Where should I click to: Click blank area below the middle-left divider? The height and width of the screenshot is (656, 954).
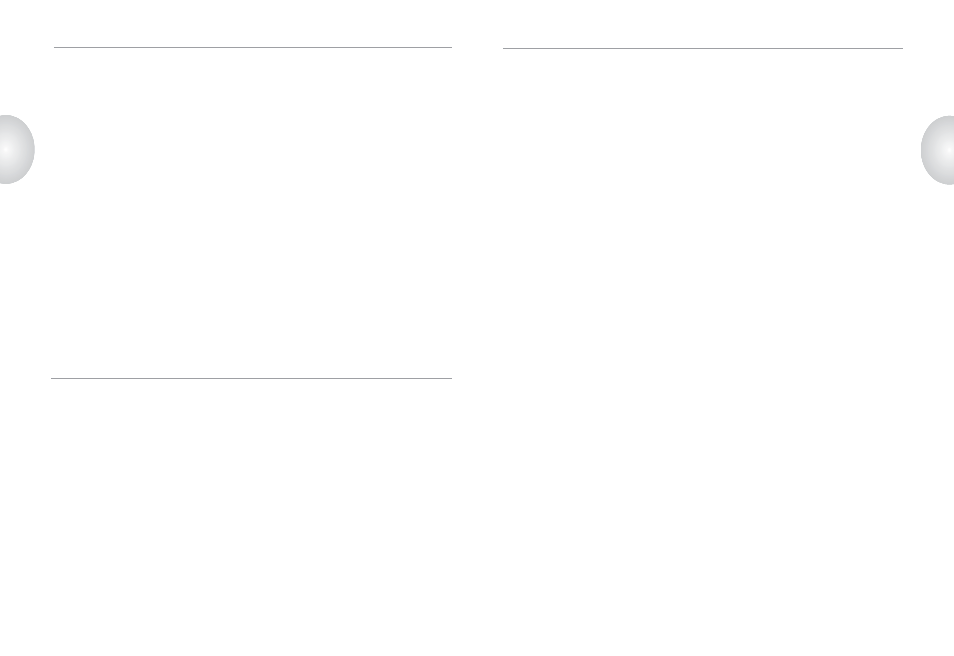pos(251,517)
